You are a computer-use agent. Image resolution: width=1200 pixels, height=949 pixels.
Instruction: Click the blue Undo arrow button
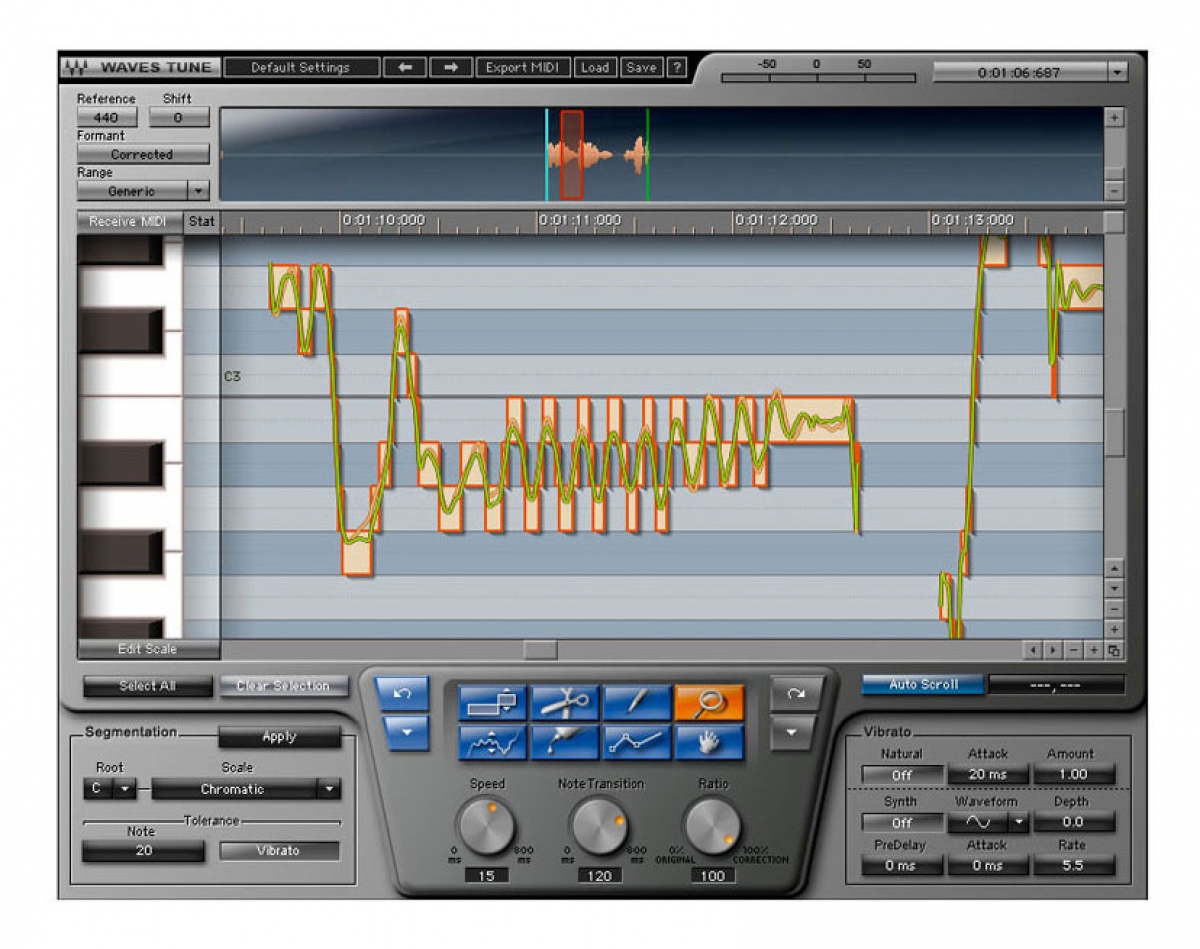coord(402,693)
